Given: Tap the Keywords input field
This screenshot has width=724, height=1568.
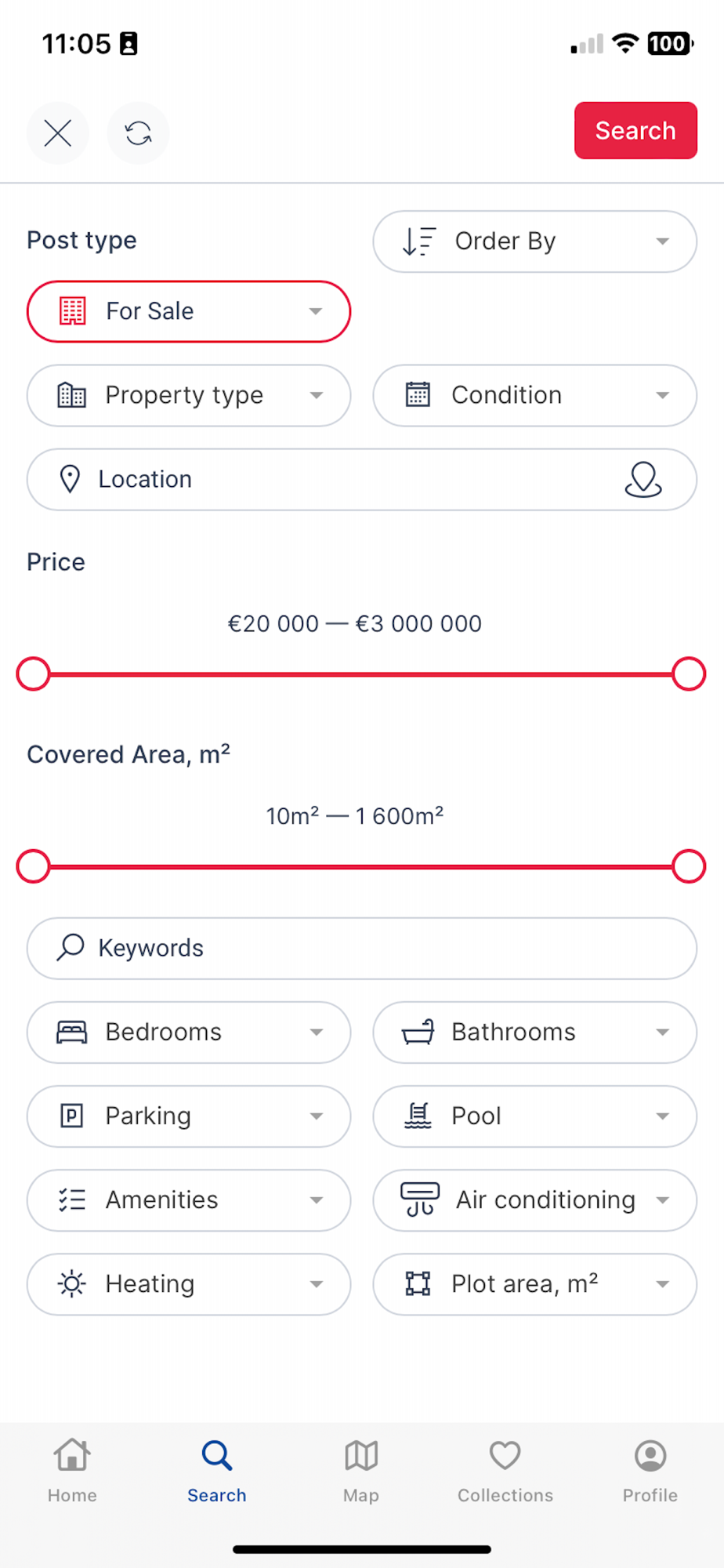Looking at the screenshot, I should pyautogui.click(x=362, y=948).
